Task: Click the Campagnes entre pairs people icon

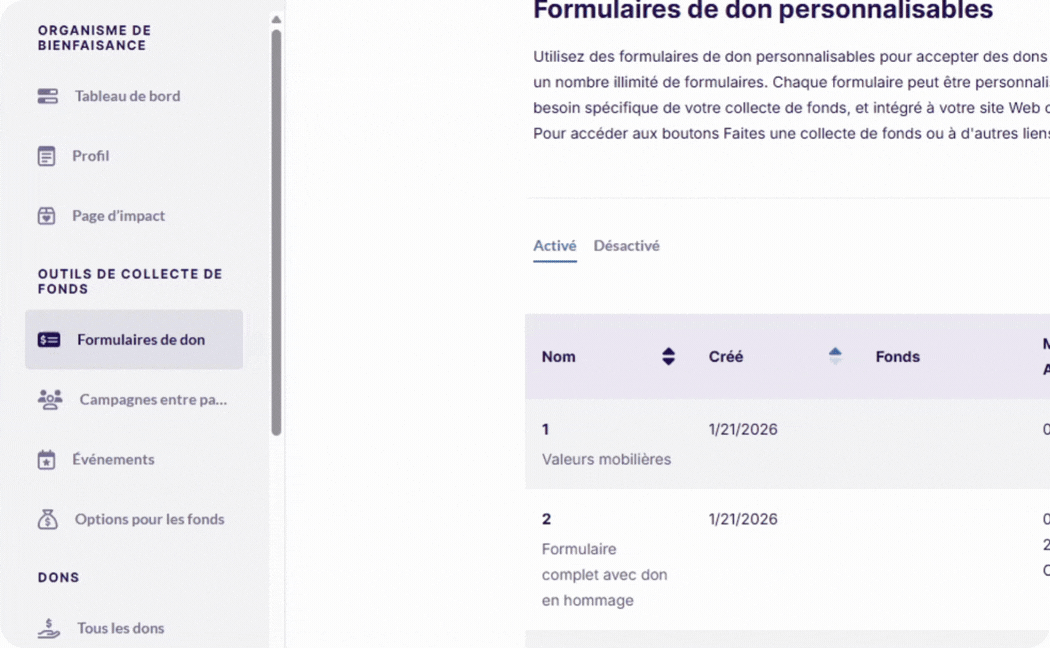Action: [x=50, y=399]
